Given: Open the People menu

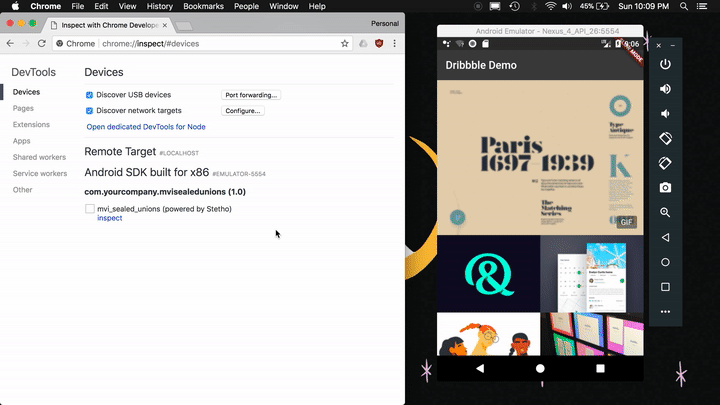Looking at the screenshot, I should pyautogui.click(x=246, y=6).
